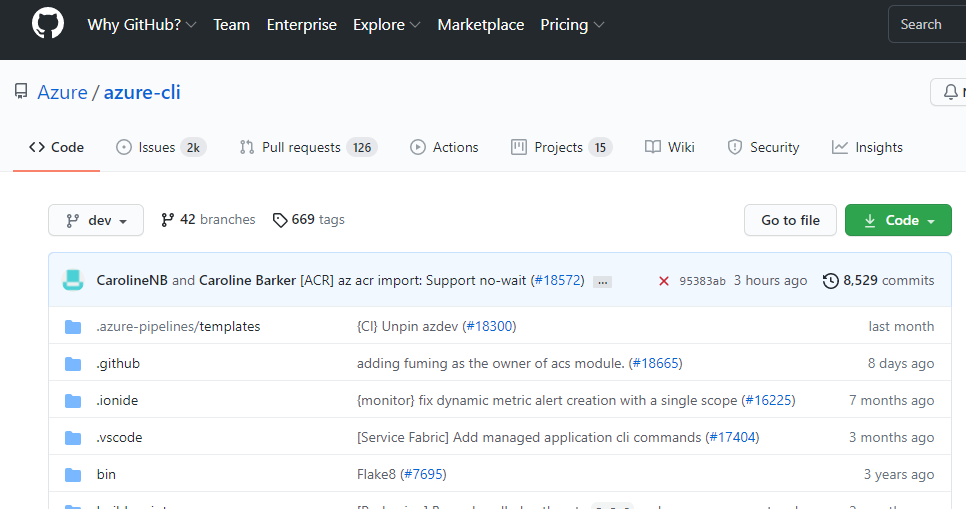Image resolution: width=966 pixels, height=509 pixels.
Task: Click the notification bell icon
Action: tap(951, 92)
